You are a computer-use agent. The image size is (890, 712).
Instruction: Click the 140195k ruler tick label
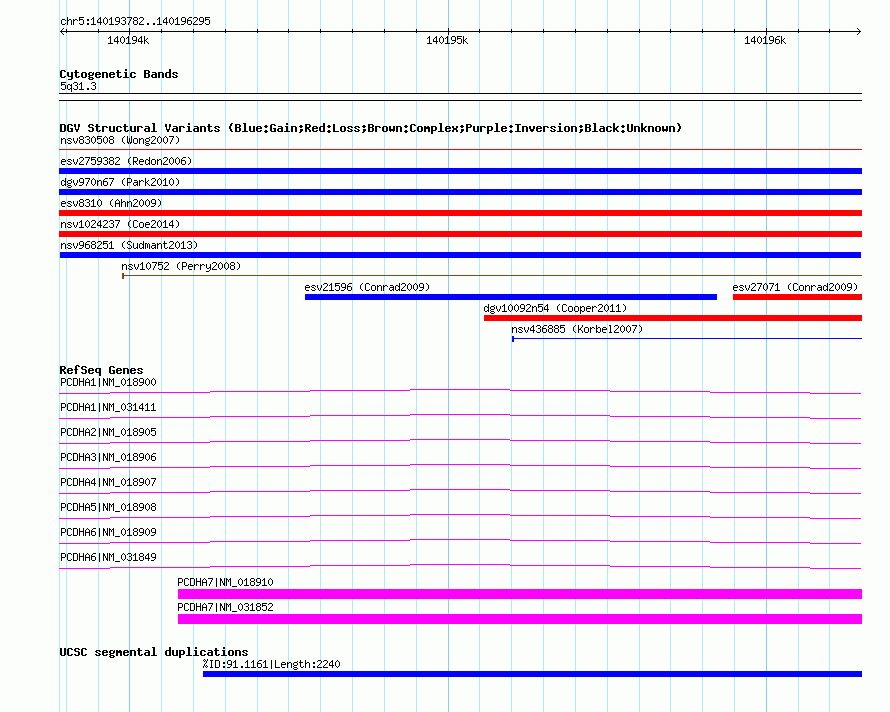coord(447,40)
